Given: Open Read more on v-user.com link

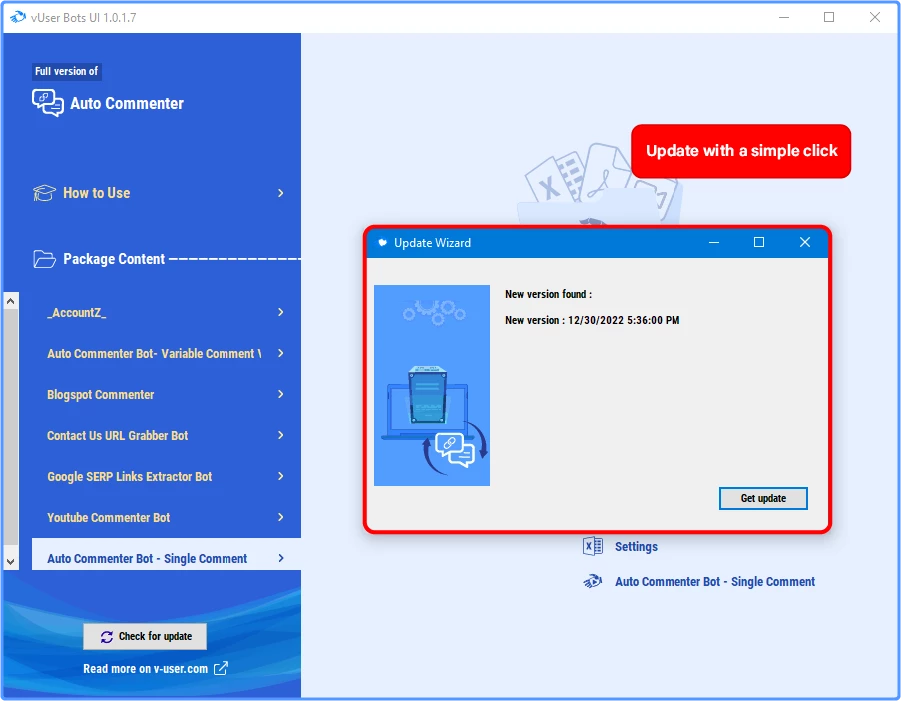Looking at the screenshot, I should (x=145, y=669).
